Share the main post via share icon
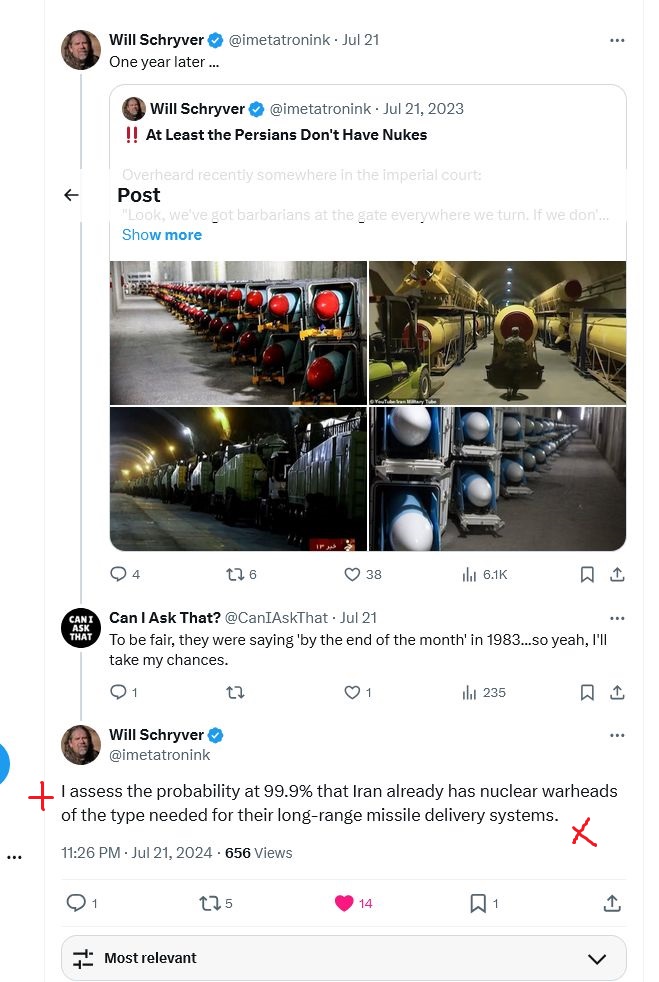This screenshot has height=982, width=659. 612,903
